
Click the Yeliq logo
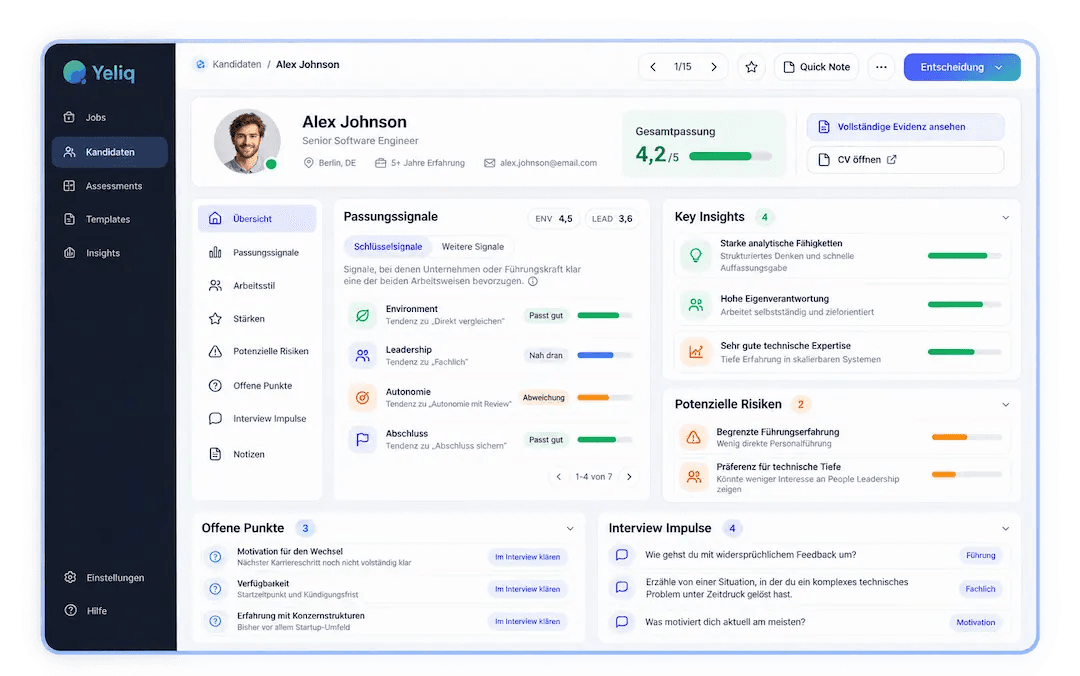(x=99, y=72)
